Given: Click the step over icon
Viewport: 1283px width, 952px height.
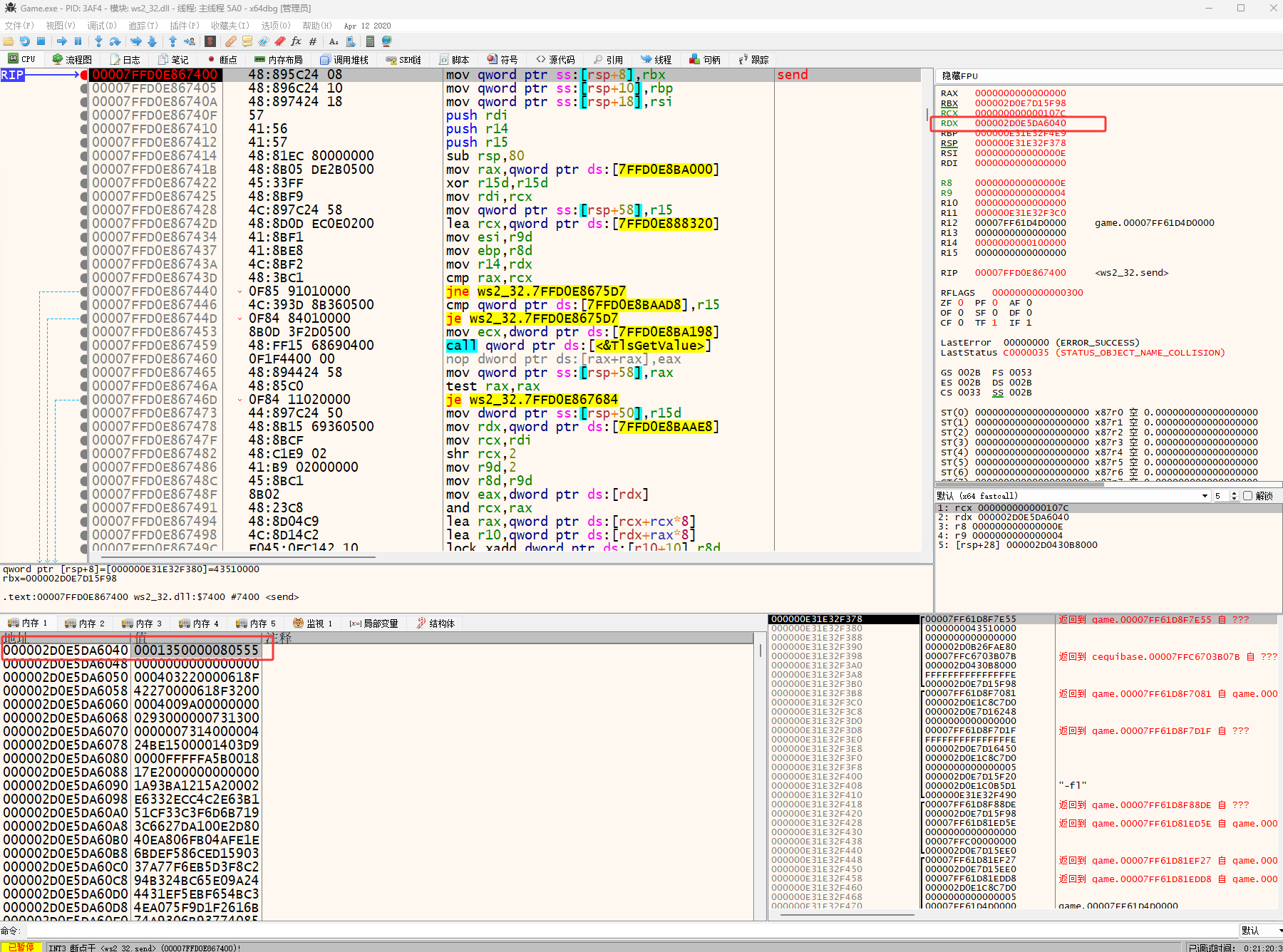Looking at the screenshot, I should (x=115, y=41).
